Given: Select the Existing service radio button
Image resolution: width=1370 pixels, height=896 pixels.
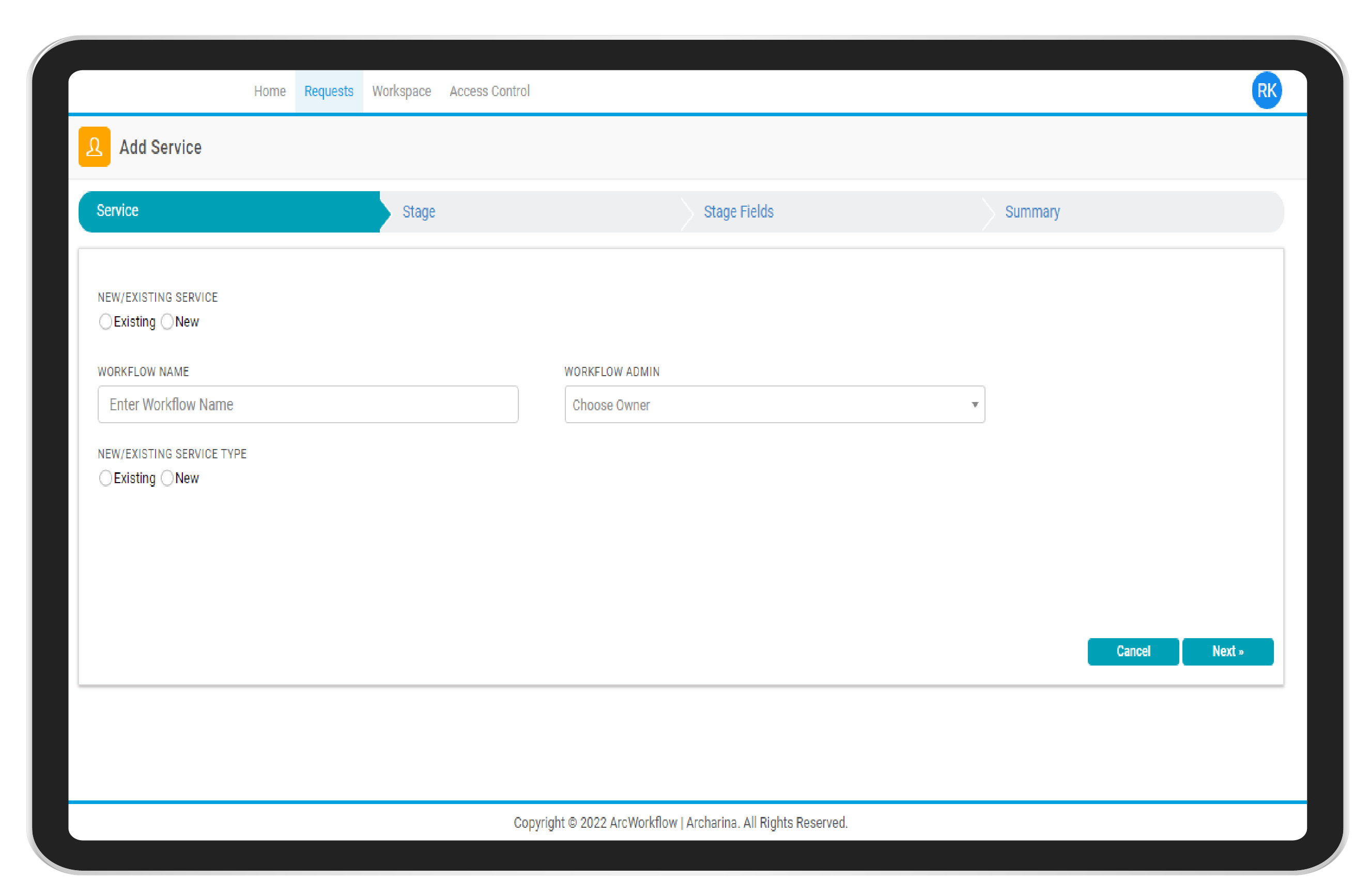Looking at the screenshot, I should (105, 321).
